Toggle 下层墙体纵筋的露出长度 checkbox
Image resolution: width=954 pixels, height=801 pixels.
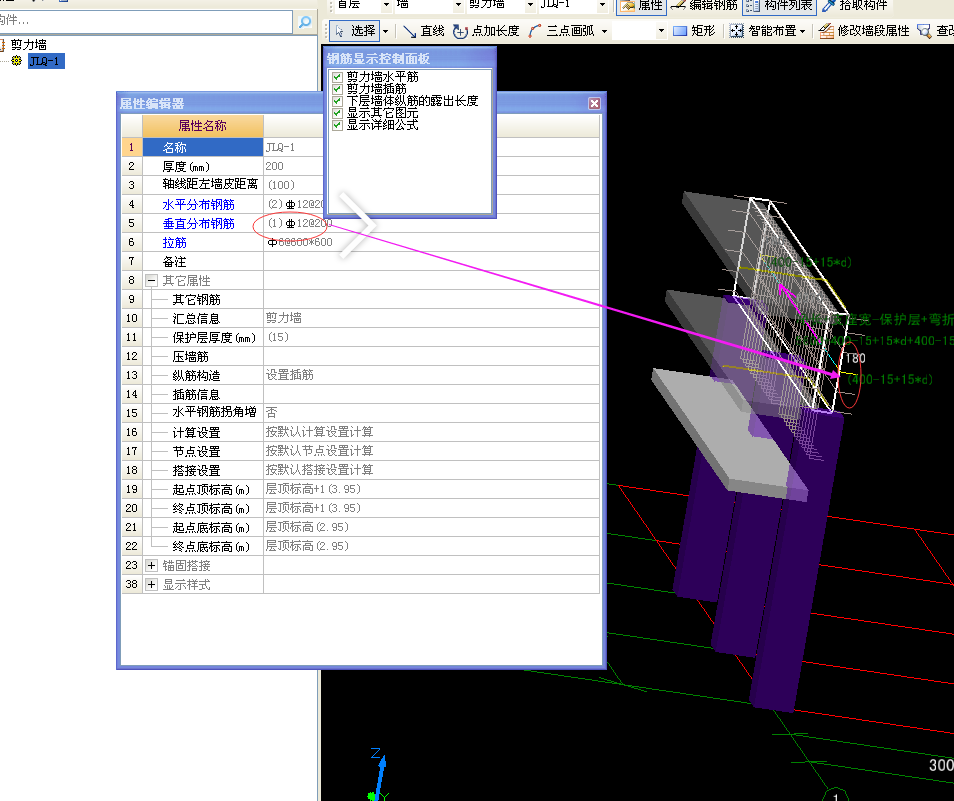[x=337, y=101]
